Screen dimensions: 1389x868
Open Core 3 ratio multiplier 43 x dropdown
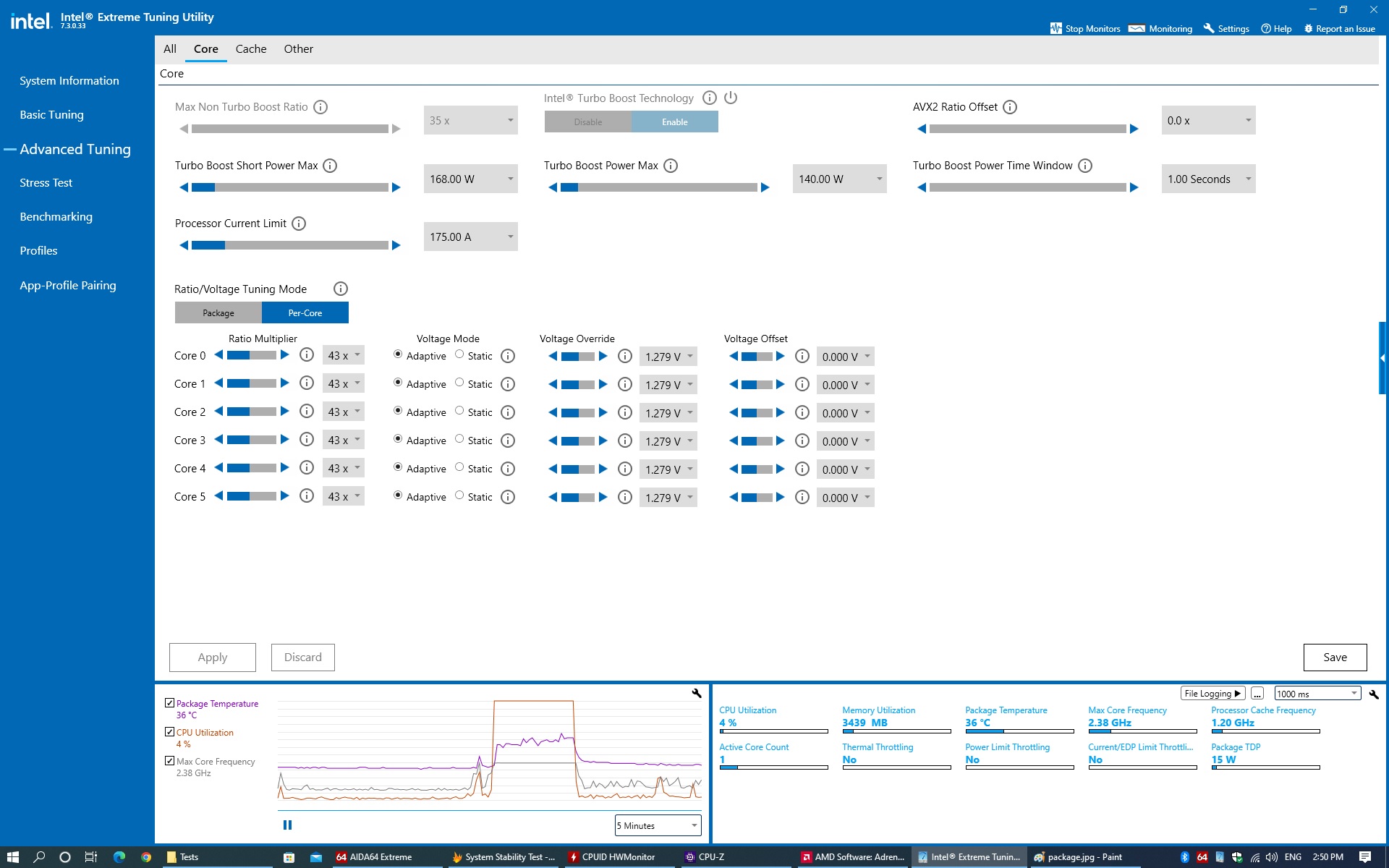(x=344, y=440)
